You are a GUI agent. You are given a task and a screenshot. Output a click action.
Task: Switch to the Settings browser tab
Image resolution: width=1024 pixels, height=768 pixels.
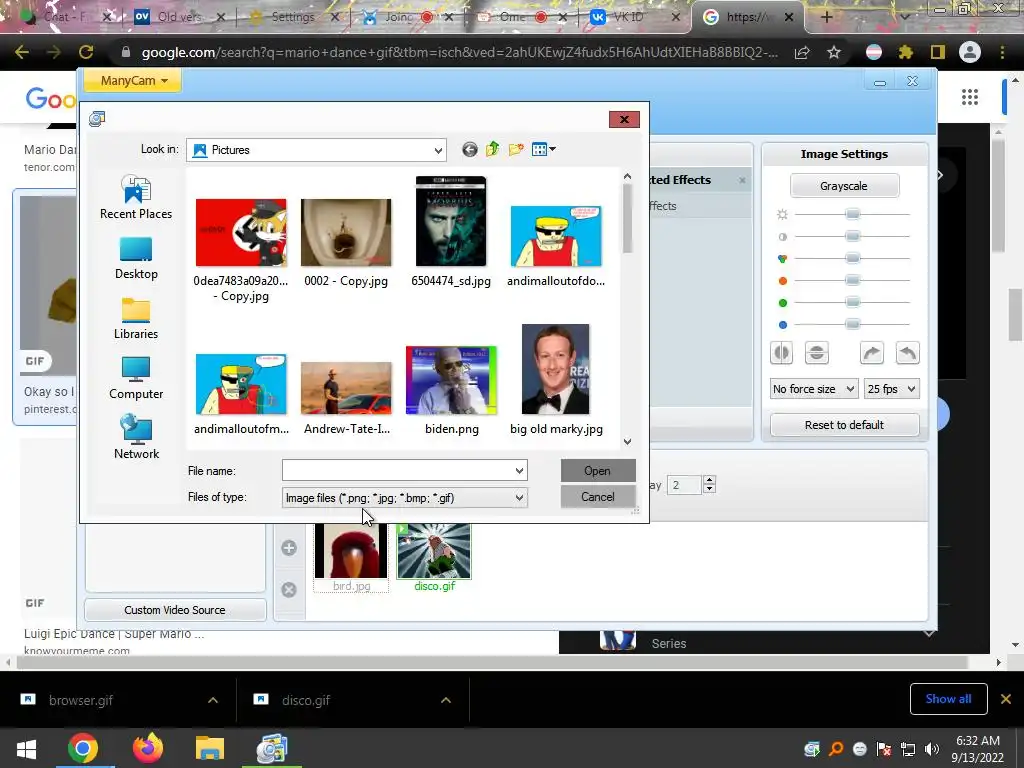tap(293, 17)
